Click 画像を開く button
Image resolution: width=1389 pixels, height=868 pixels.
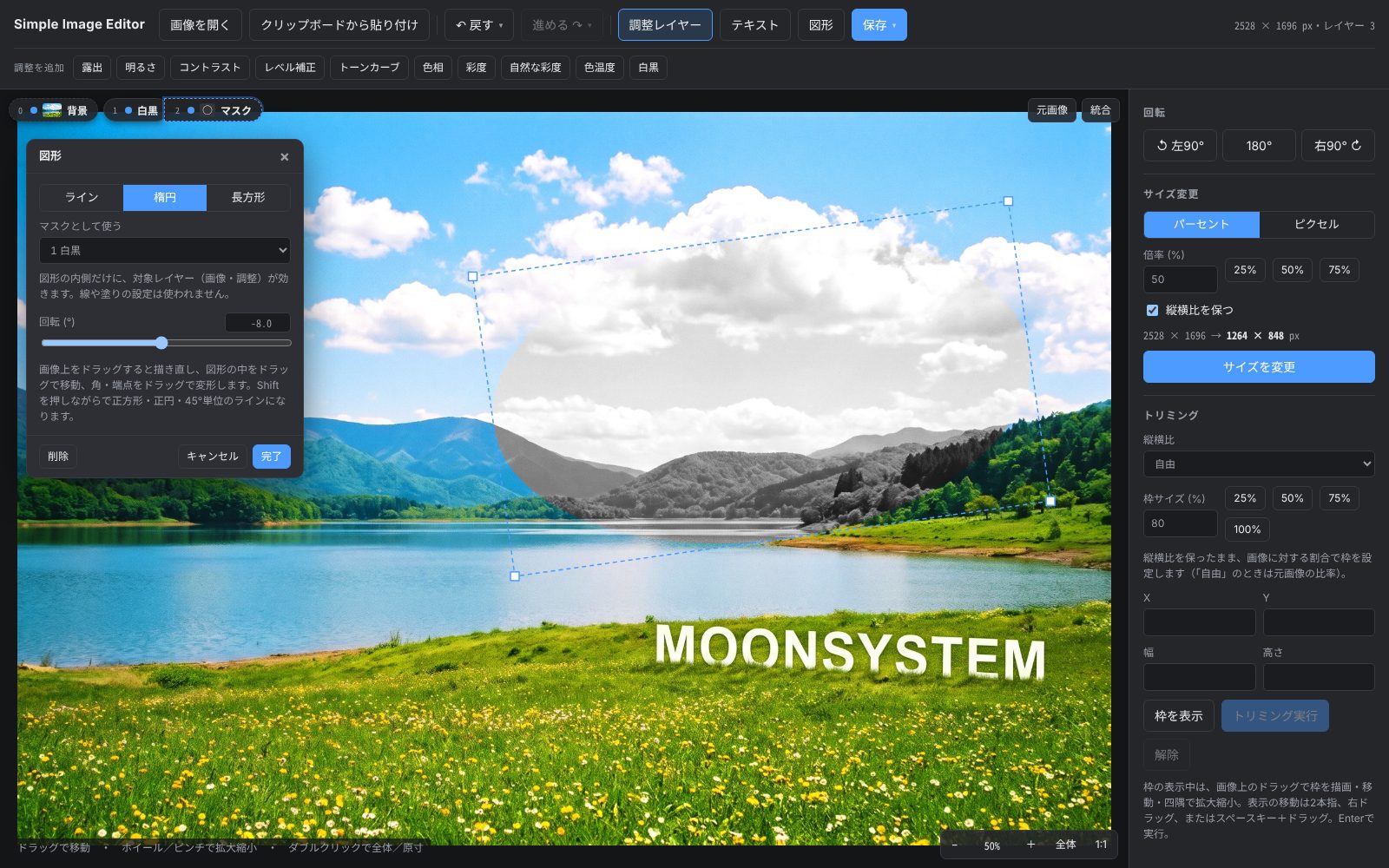click(x=200, y=25)
